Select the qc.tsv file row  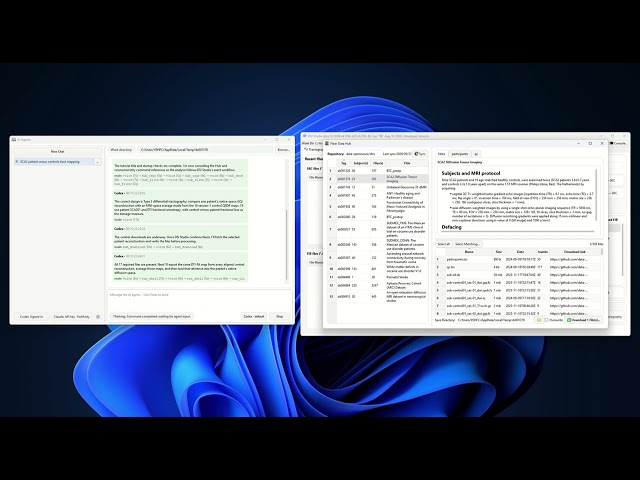point(518,267)
